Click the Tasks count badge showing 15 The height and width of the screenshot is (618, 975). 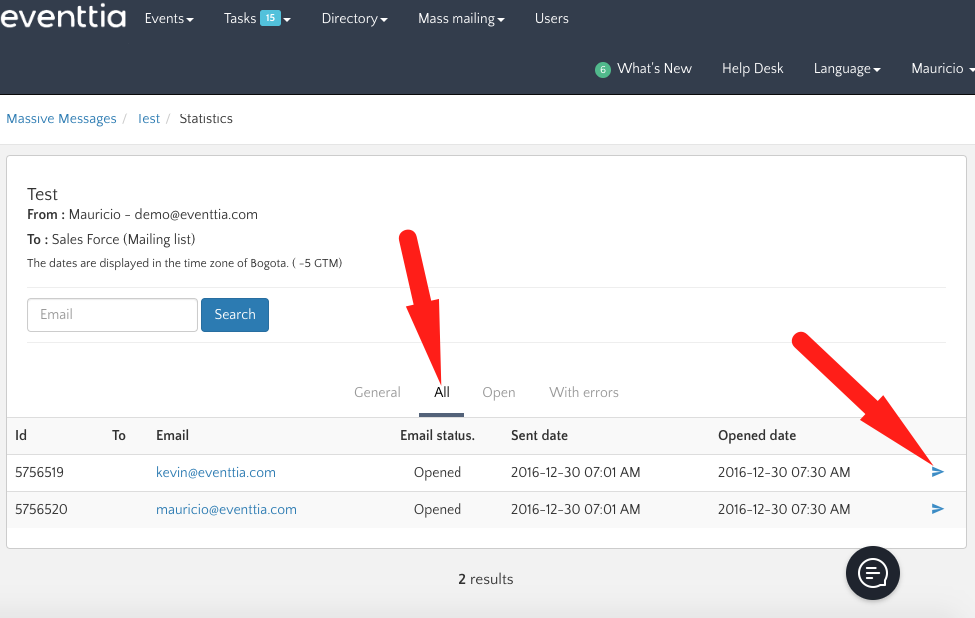pos(270,18)
